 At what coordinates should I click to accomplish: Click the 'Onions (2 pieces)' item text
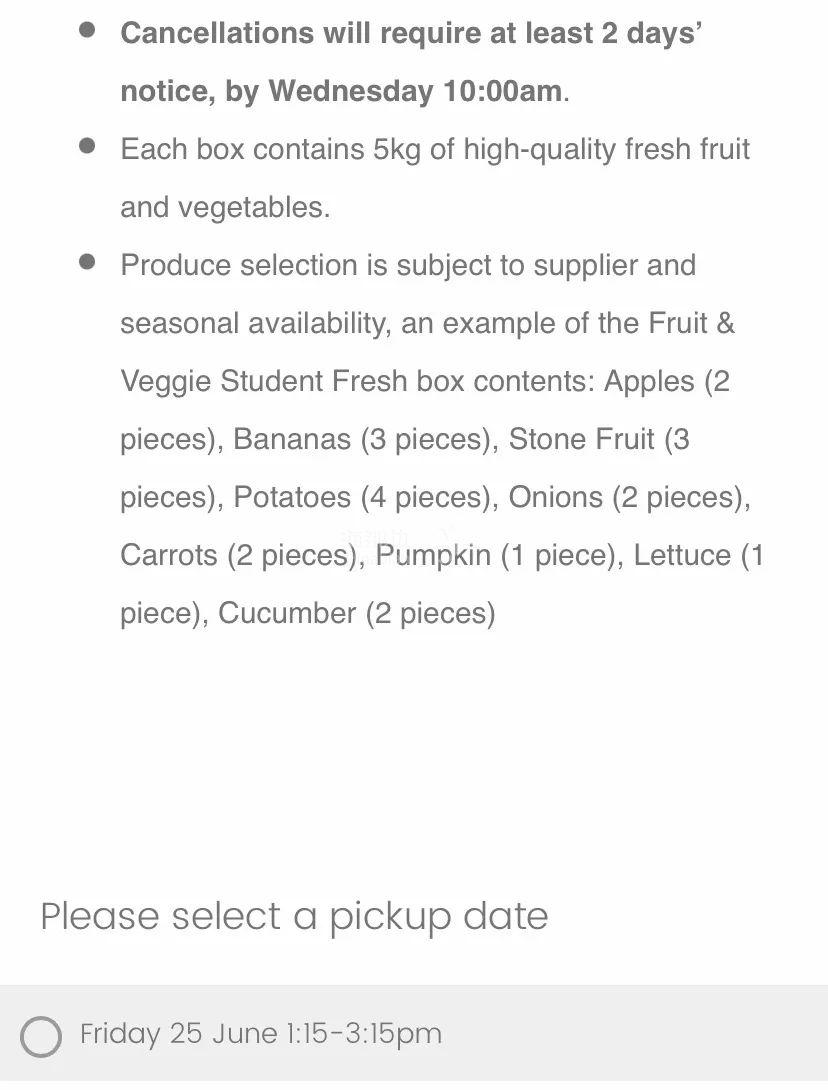click(x=628, y=498)
